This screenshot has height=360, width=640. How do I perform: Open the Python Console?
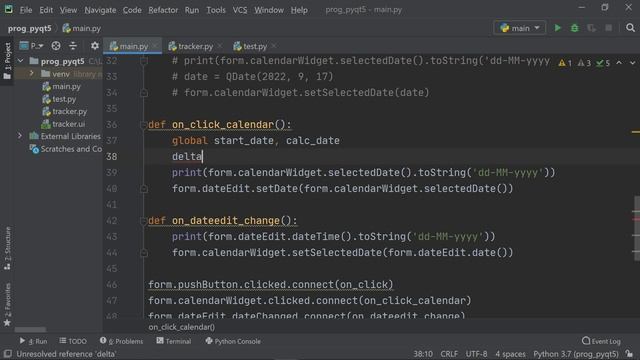tap(233, 341)
